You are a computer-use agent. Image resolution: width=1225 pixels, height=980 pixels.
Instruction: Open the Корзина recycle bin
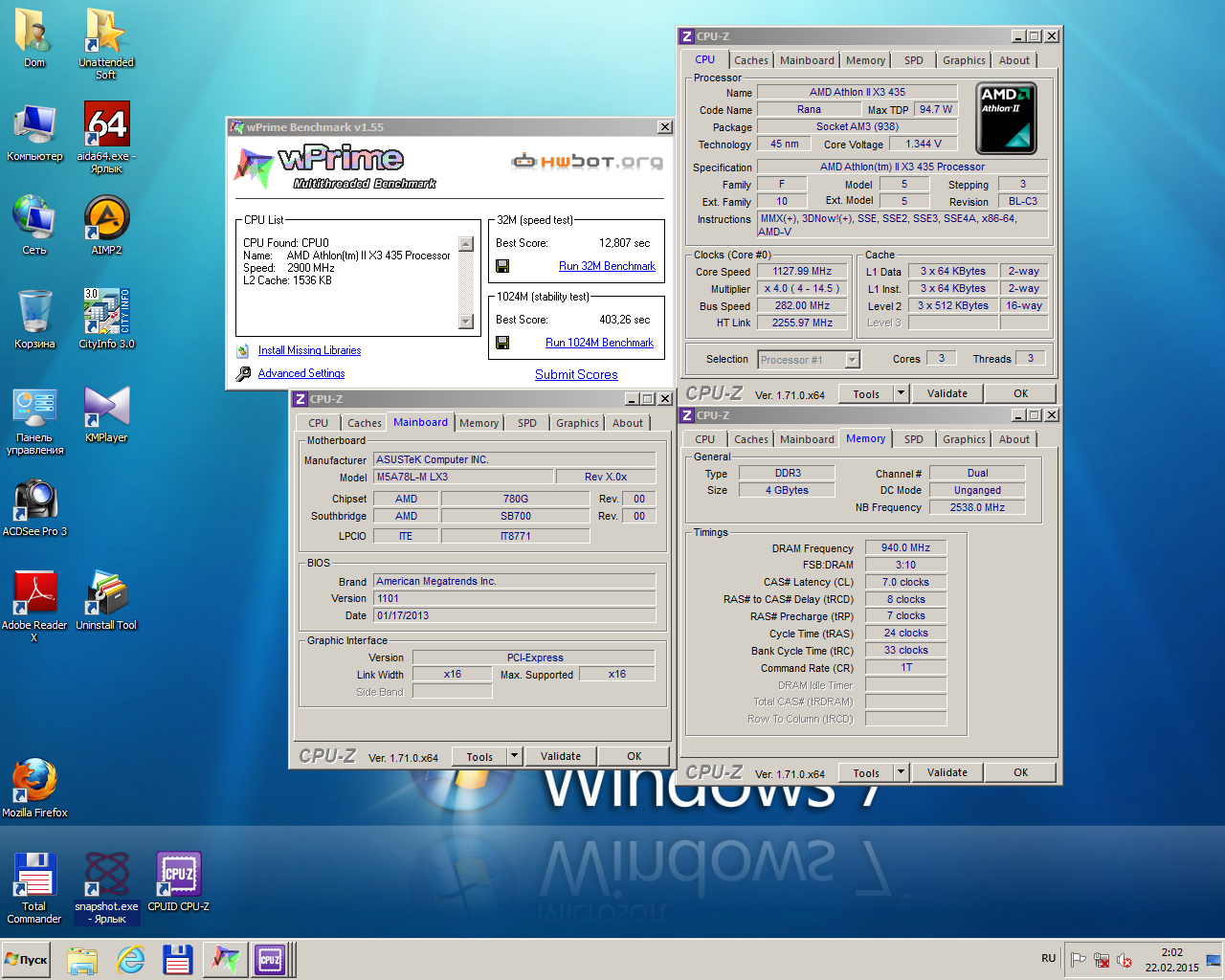coord(34,319)
